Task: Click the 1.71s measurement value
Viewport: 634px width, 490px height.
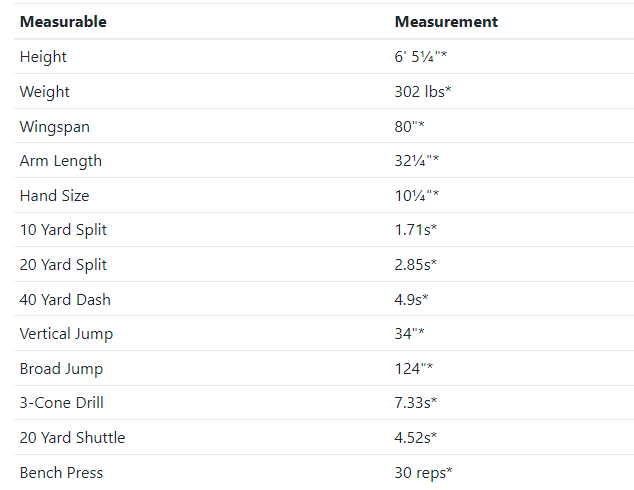Action: tap(416, 230)
